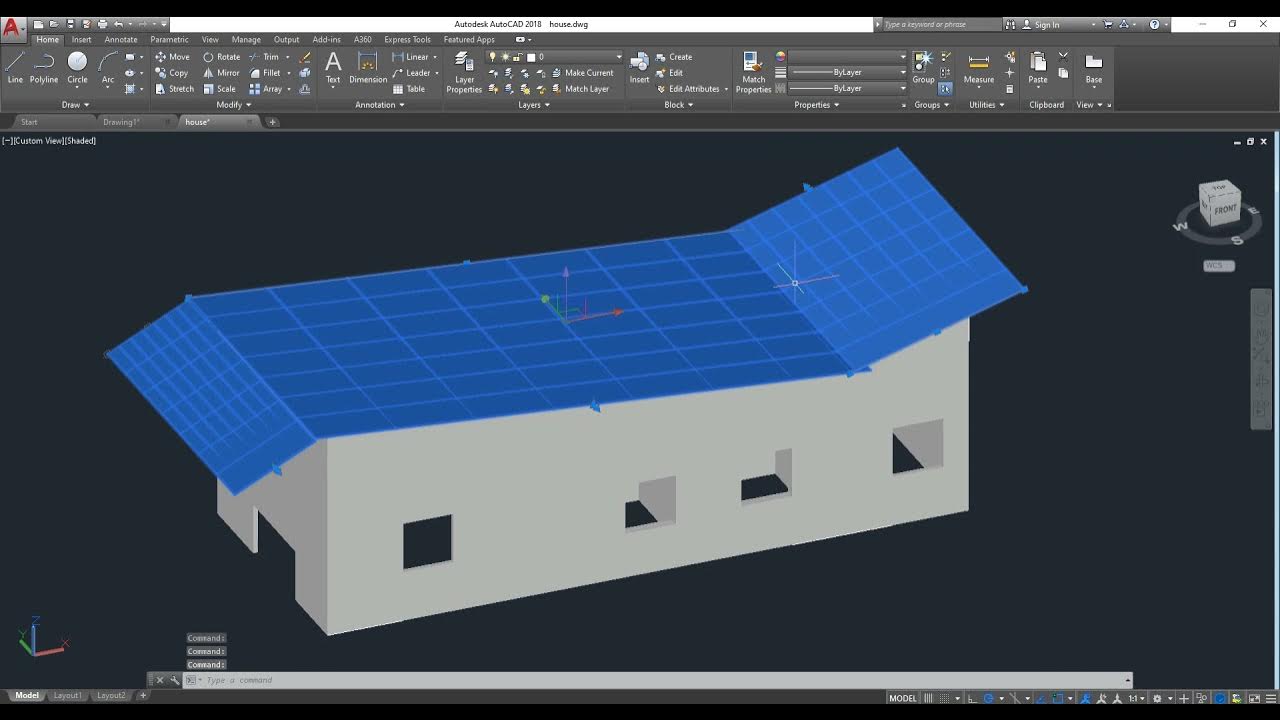This screenshot has width=1280, height=720.
Task: Expand the Layers panel
Action: click(534, 105)
